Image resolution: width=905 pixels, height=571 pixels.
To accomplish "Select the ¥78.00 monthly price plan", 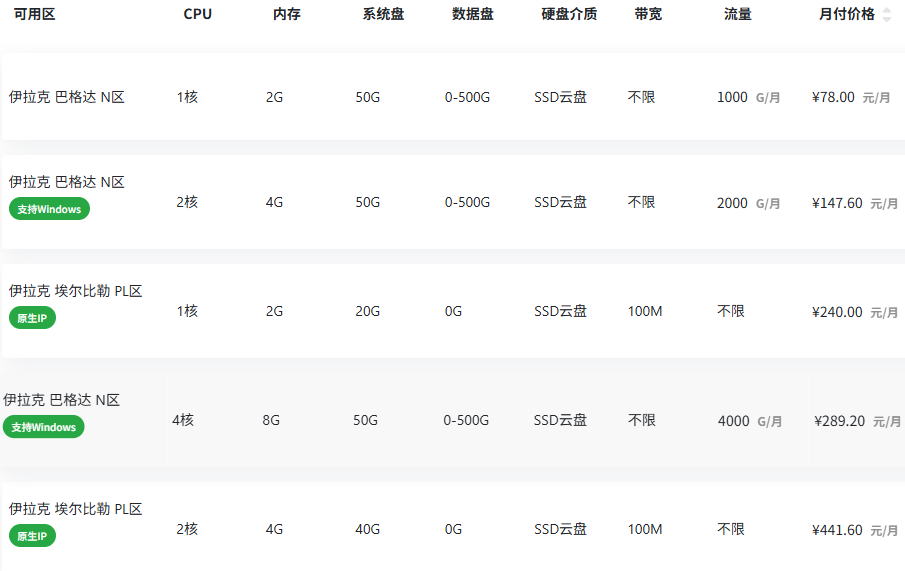I will tap(834, 98).
